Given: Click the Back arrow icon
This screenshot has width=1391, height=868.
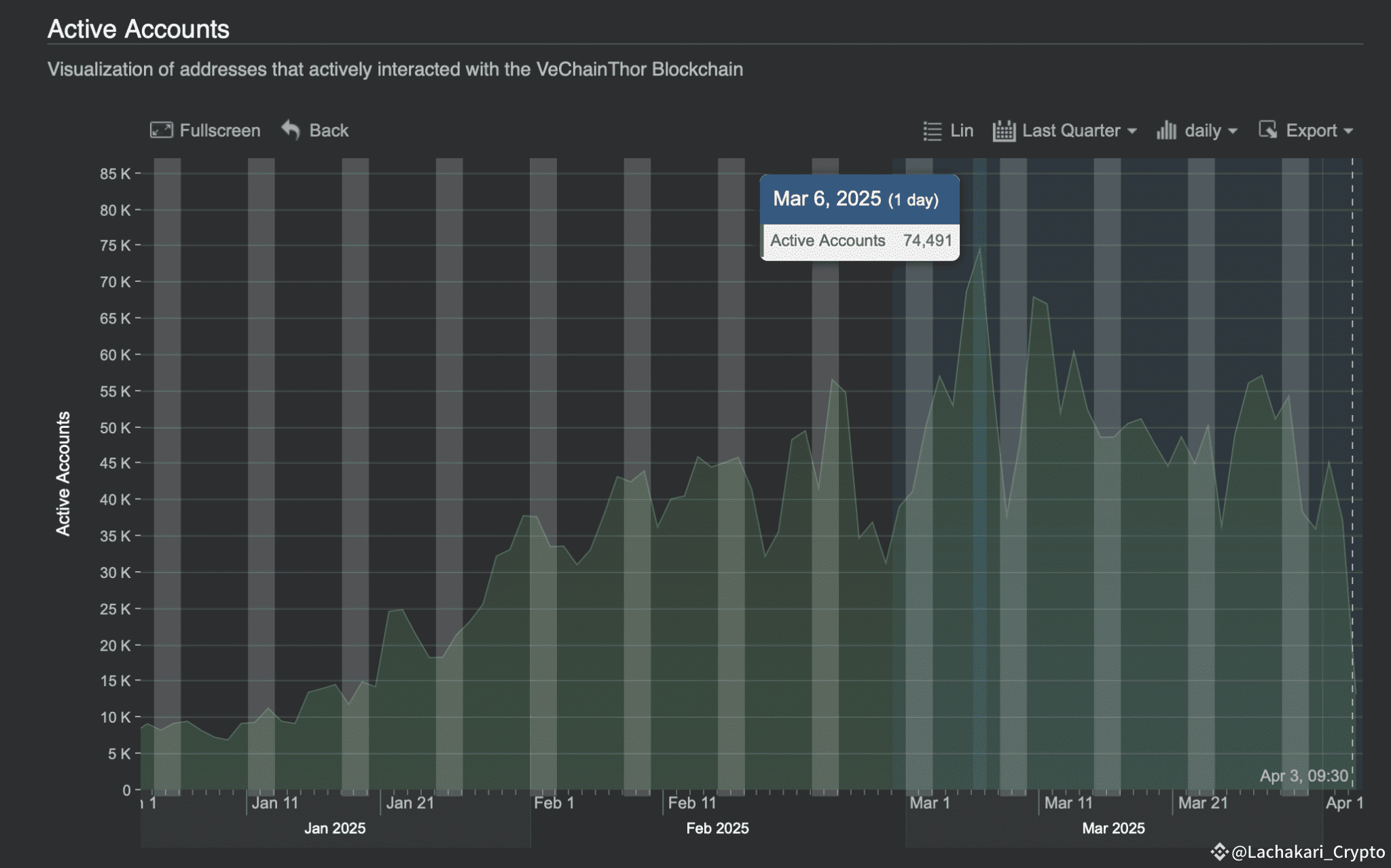Looking at the screenshot, I should (291, 130).
